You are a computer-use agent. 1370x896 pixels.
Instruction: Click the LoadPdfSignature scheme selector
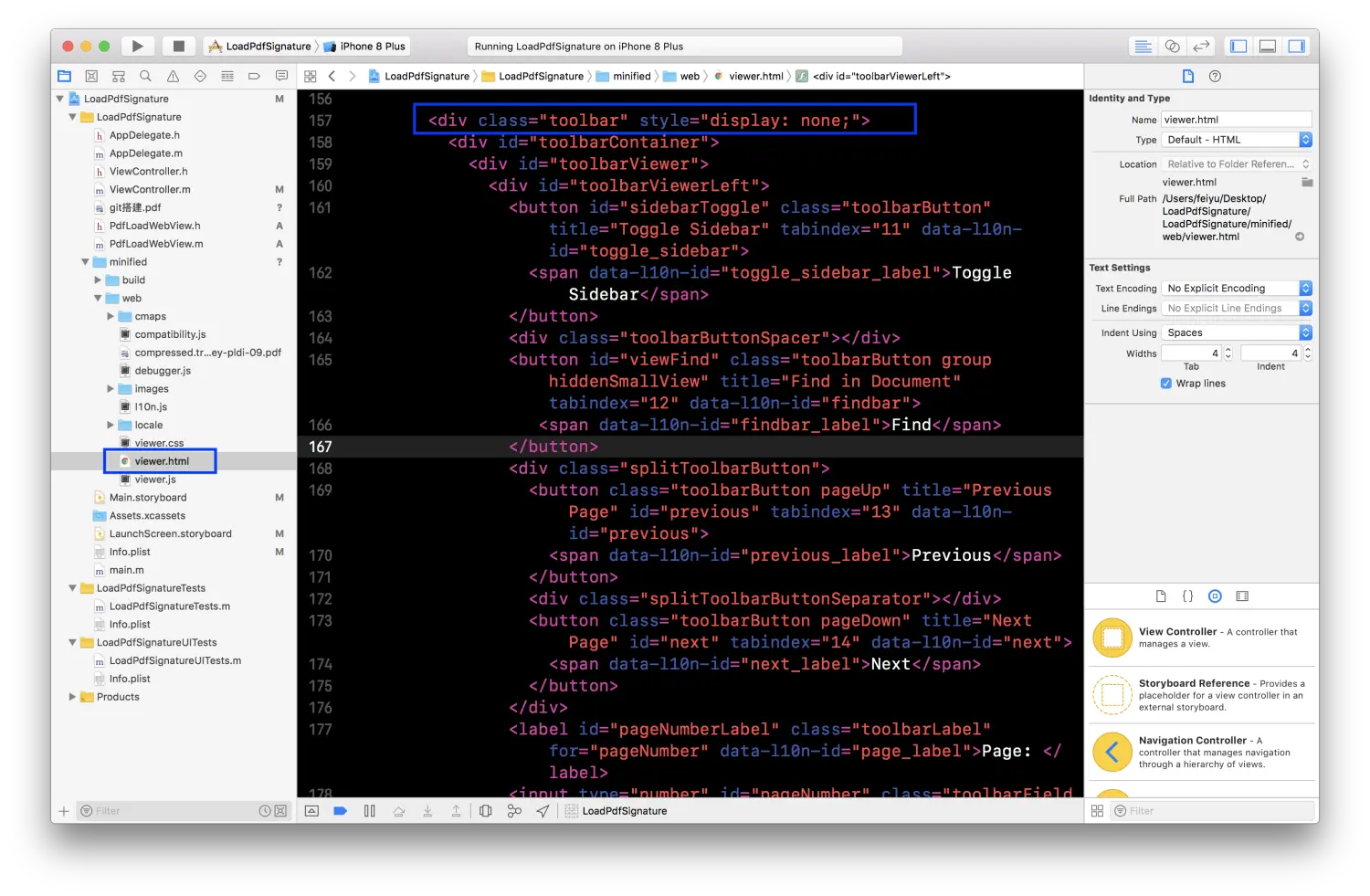(260, 47)
